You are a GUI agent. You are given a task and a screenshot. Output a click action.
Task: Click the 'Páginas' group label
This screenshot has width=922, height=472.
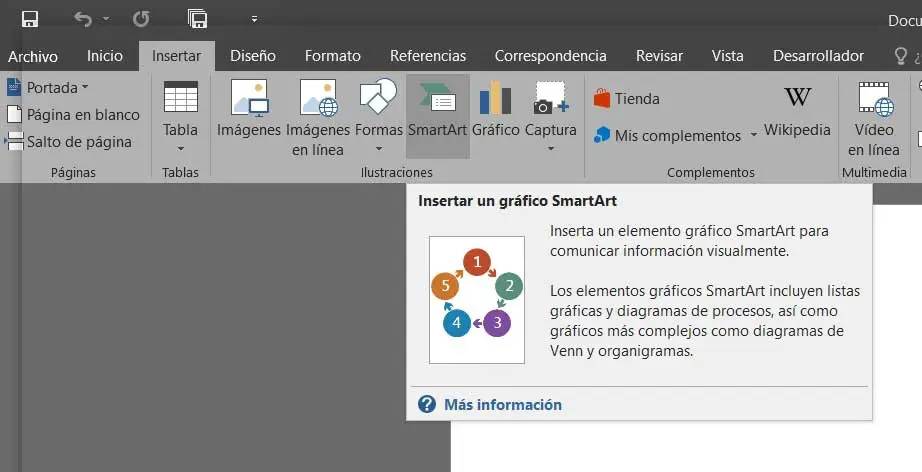click(x=73, y=172)
